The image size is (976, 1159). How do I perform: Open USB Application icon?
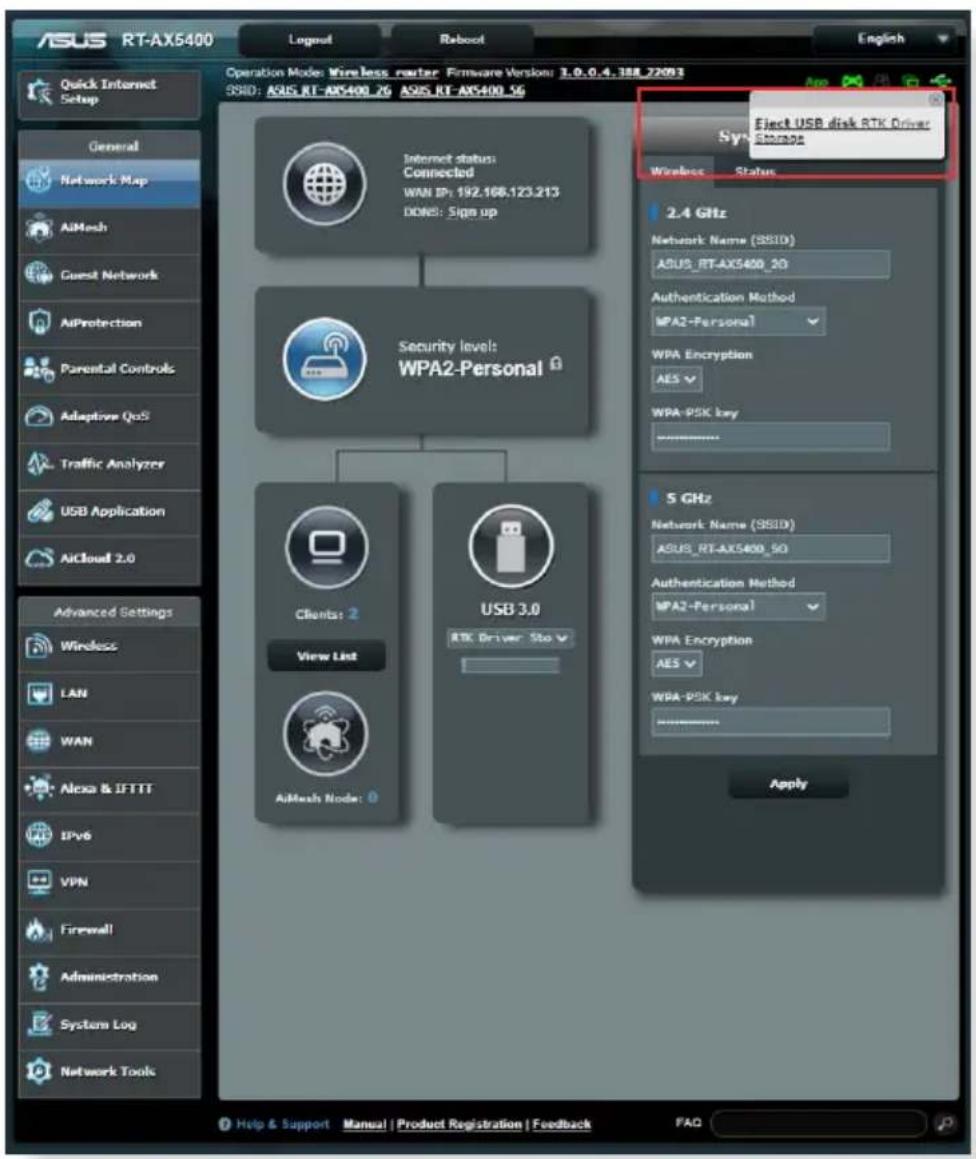tap(38, 511)
